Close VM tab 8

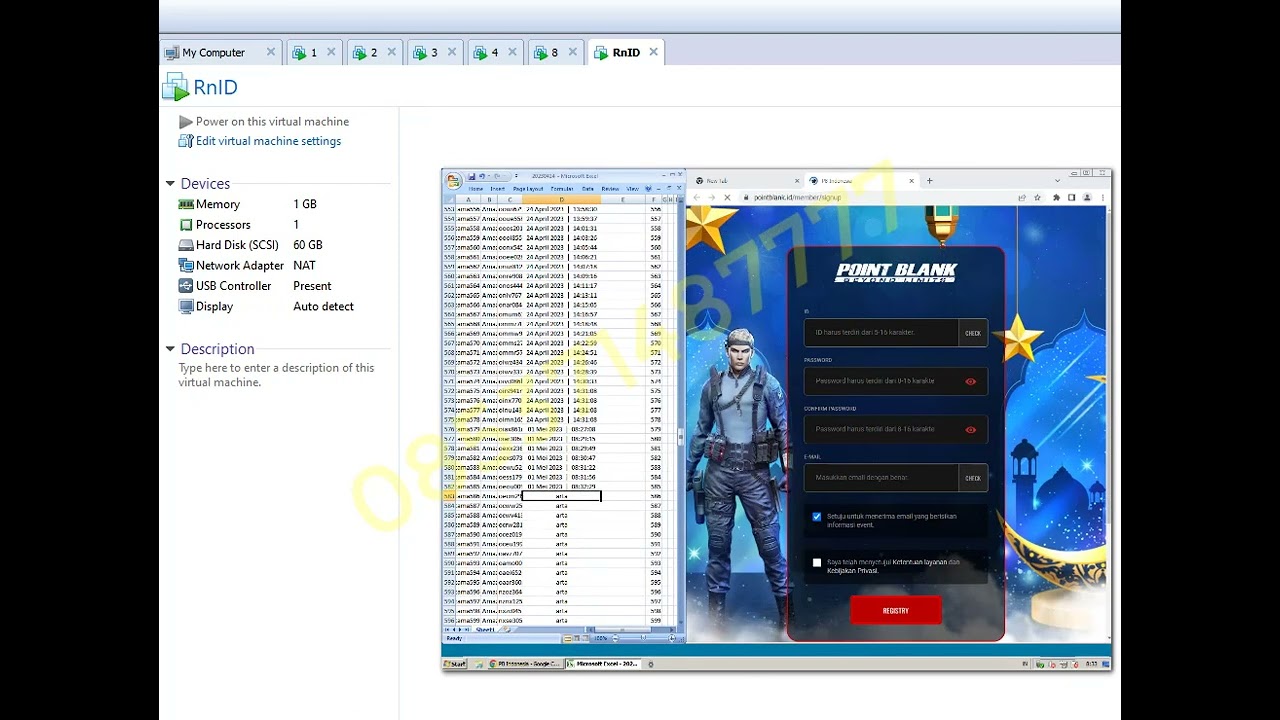pos(573,52)
